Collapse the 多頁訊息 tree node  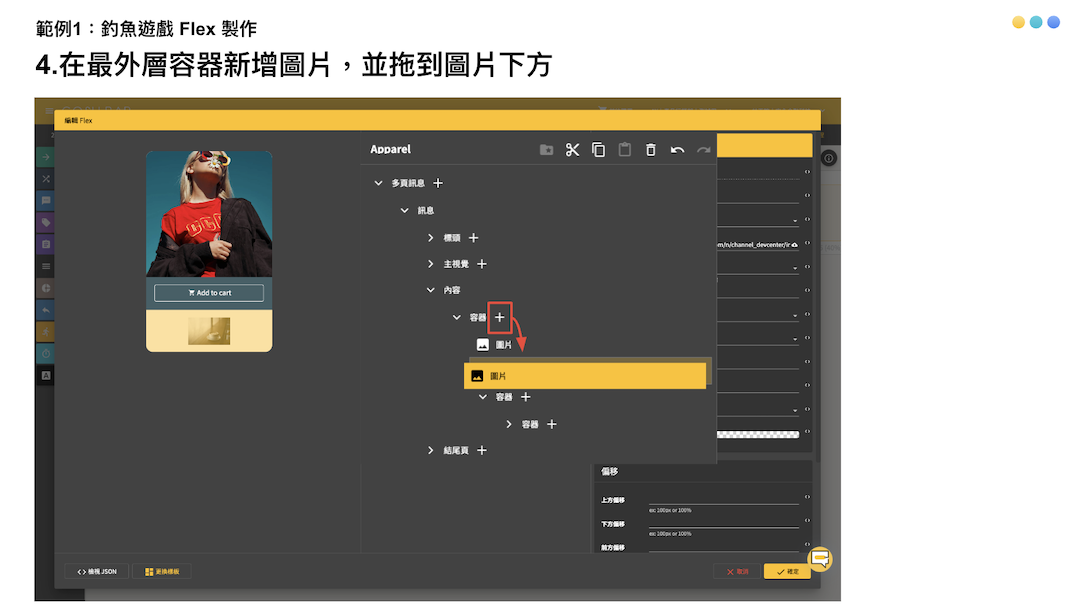(x=378, y=183)
